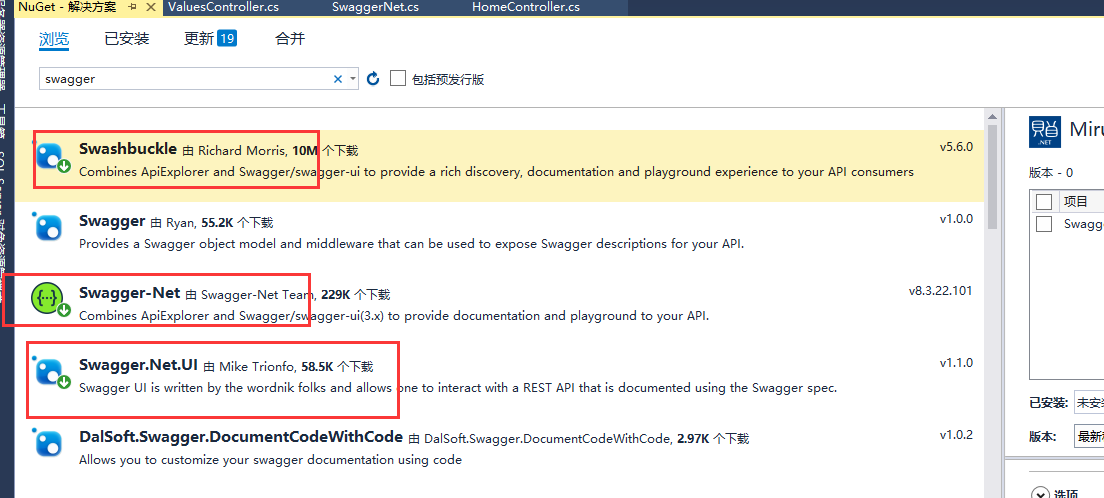
Task: Click version v8.3.22.101 of Swagger-Net
Action: pyautogui.click(x=941, y=291)
